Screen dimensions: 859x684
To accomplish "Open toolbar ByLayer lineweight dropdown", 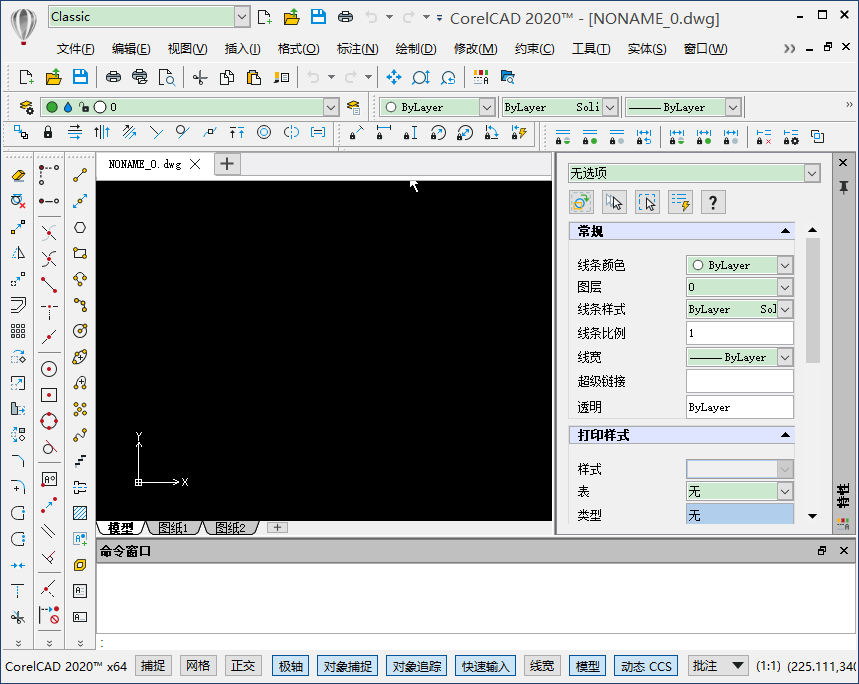I will point(733,107).
